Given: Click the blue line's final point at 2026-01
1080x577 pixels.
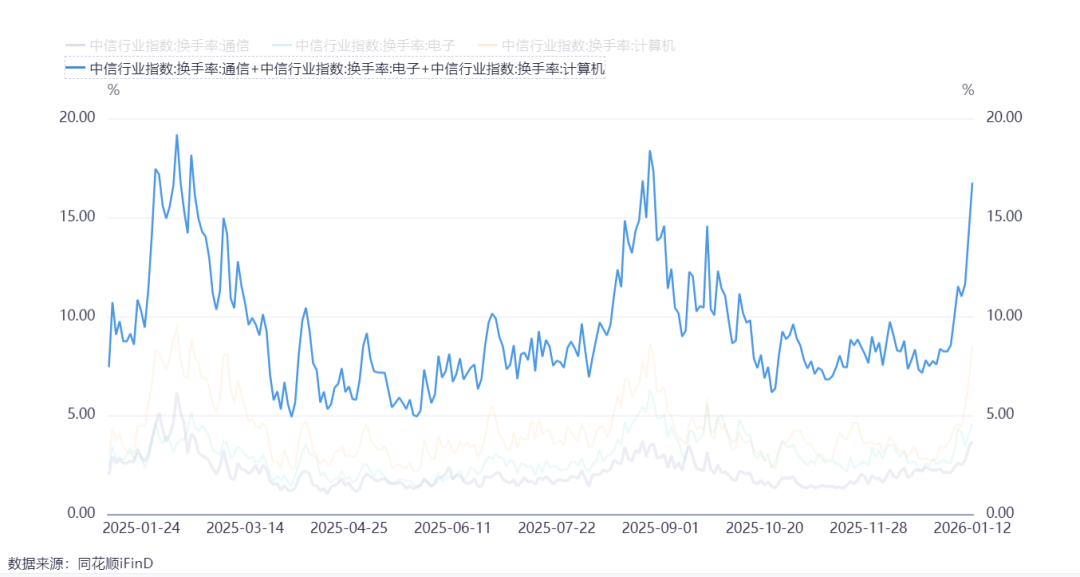Looking at the screenshot, I should [x=973, y=183].
